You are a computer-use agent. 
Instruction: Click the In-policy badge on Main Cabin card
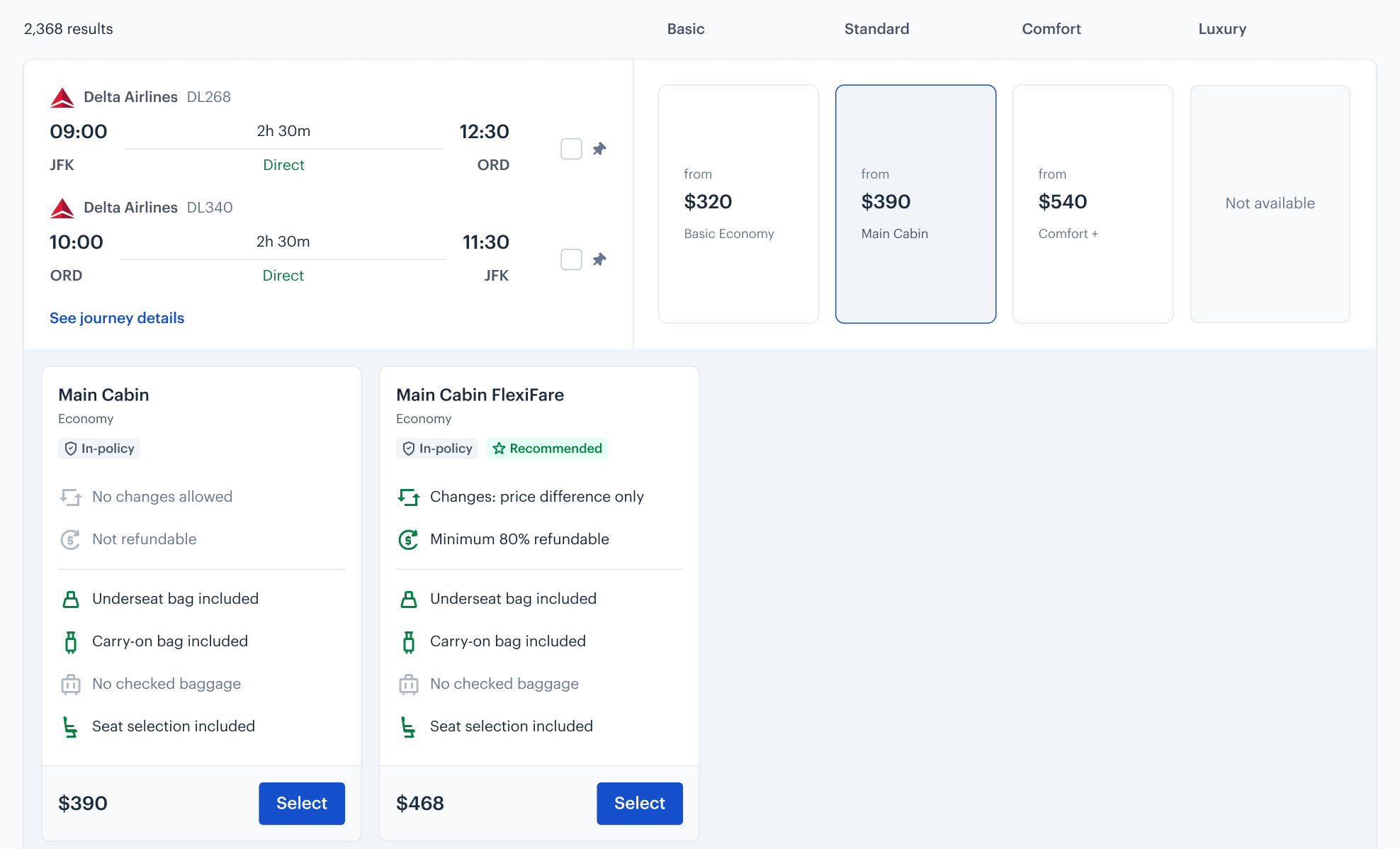[99, 449]
